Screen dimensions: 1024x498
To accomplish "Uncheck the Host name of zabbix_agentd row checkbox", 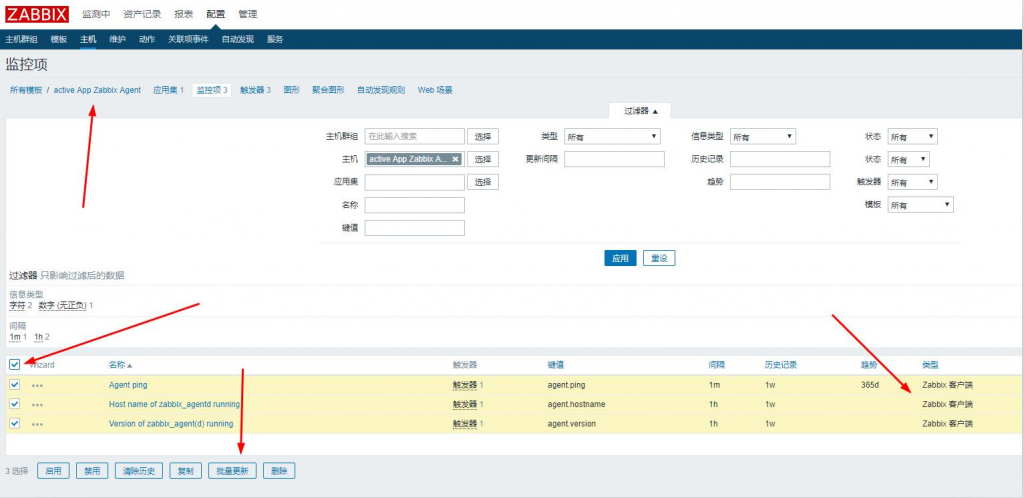I will point(14,404).
